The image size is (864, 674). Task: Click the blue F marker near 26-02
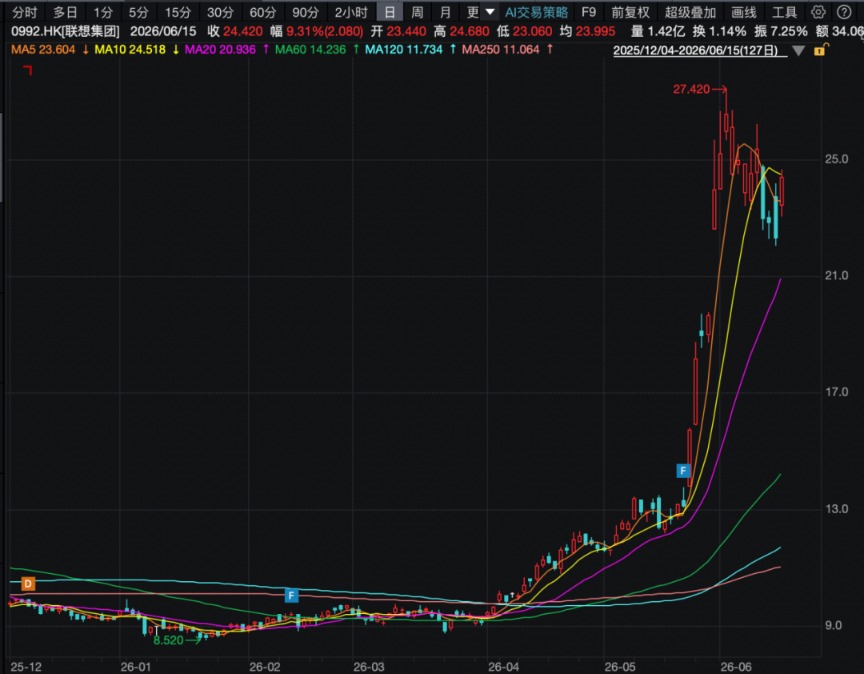click(x=291, y=595)
